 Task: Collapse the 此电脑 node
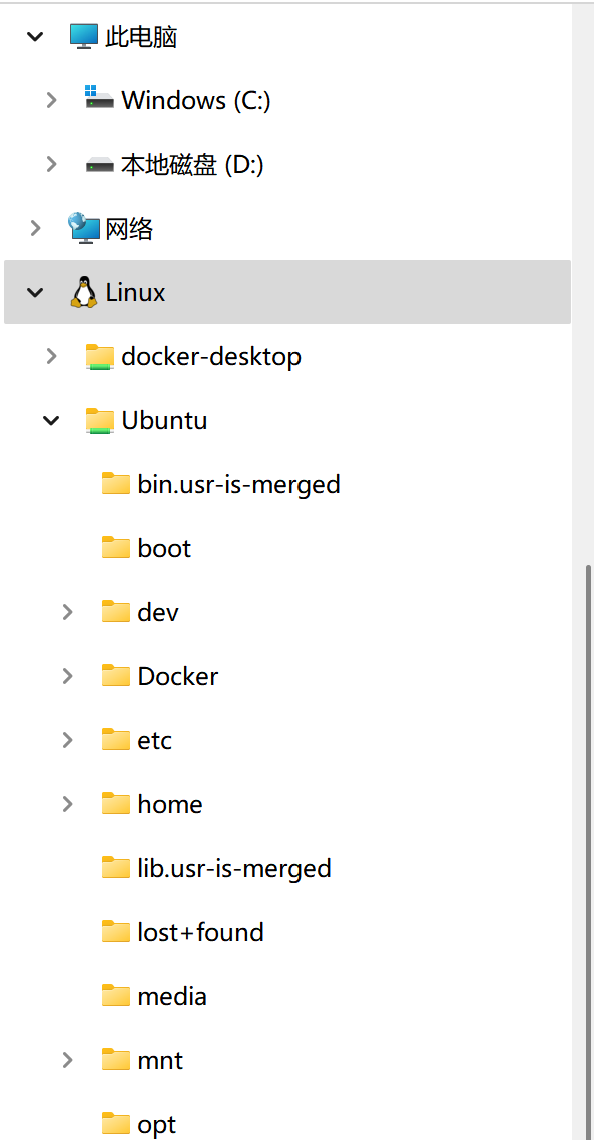click(x=35, y=35)
